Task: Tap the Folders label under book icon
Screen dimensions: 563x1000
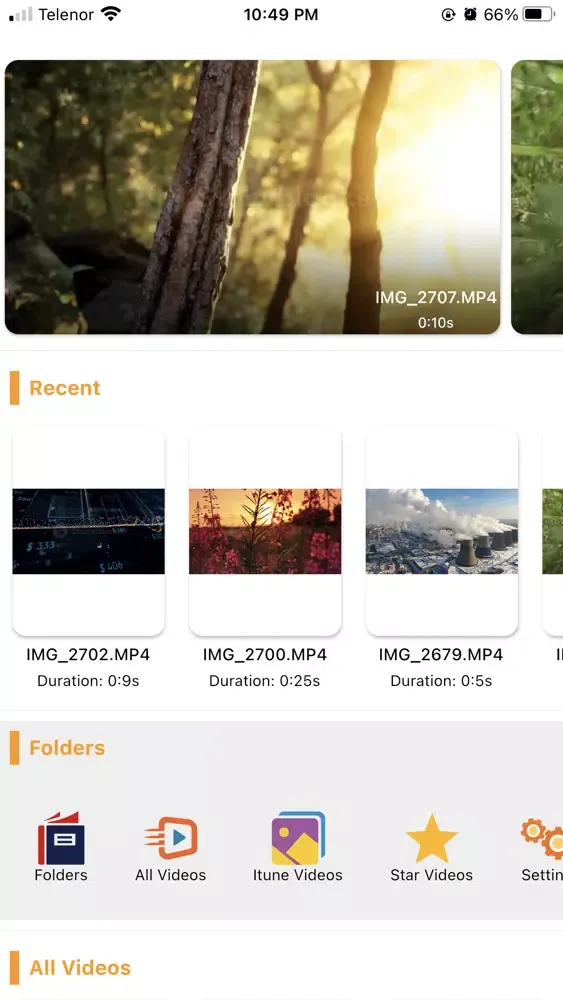Action: 61,875
